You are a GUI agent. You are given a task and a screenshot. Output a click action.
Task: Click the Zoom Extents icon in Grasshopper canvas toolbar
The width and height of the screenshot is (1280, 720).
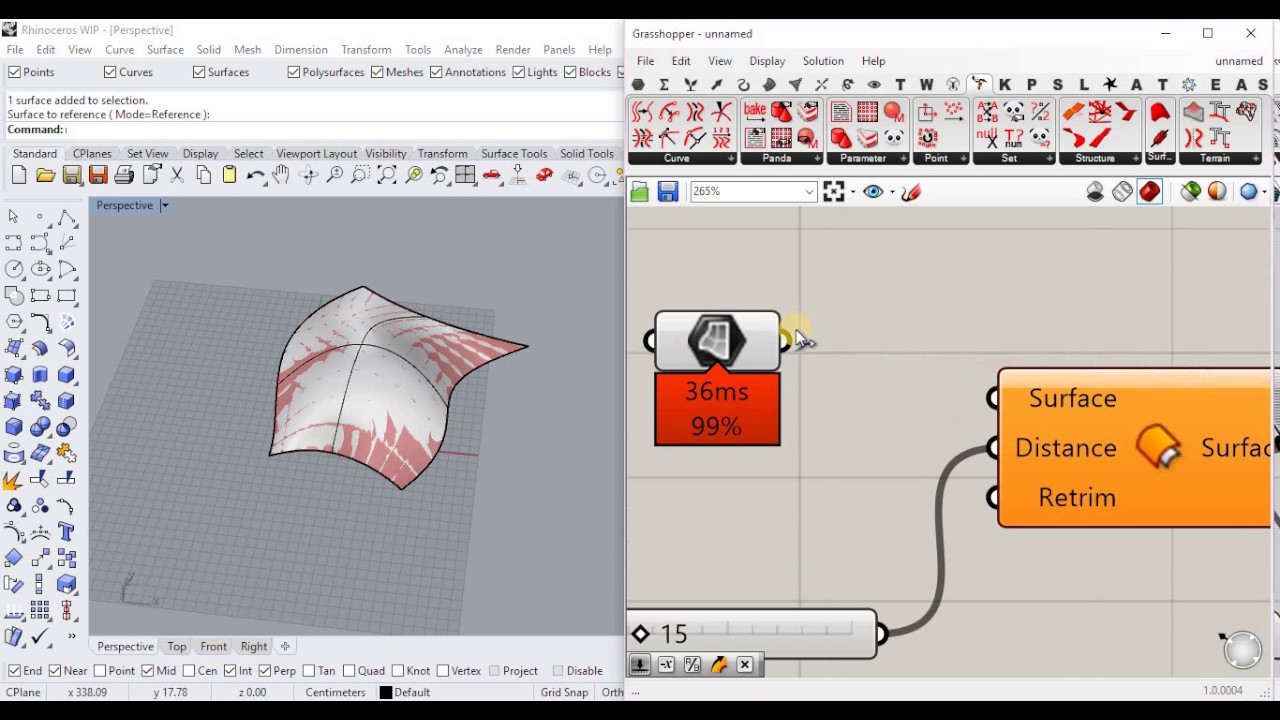tap(833, 192)
